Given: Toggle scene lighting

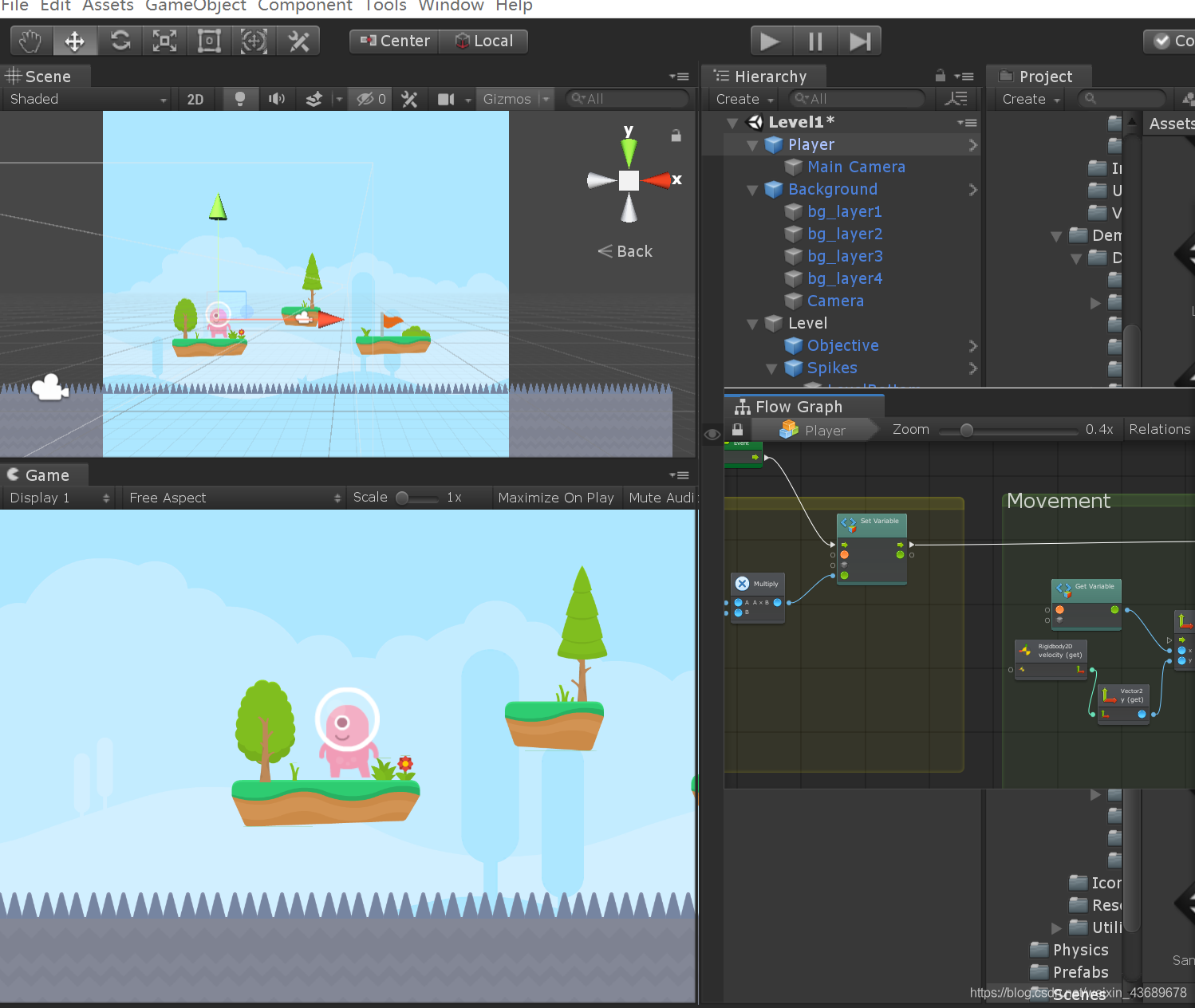Looking at the screenshot, I should pos(239,99).
